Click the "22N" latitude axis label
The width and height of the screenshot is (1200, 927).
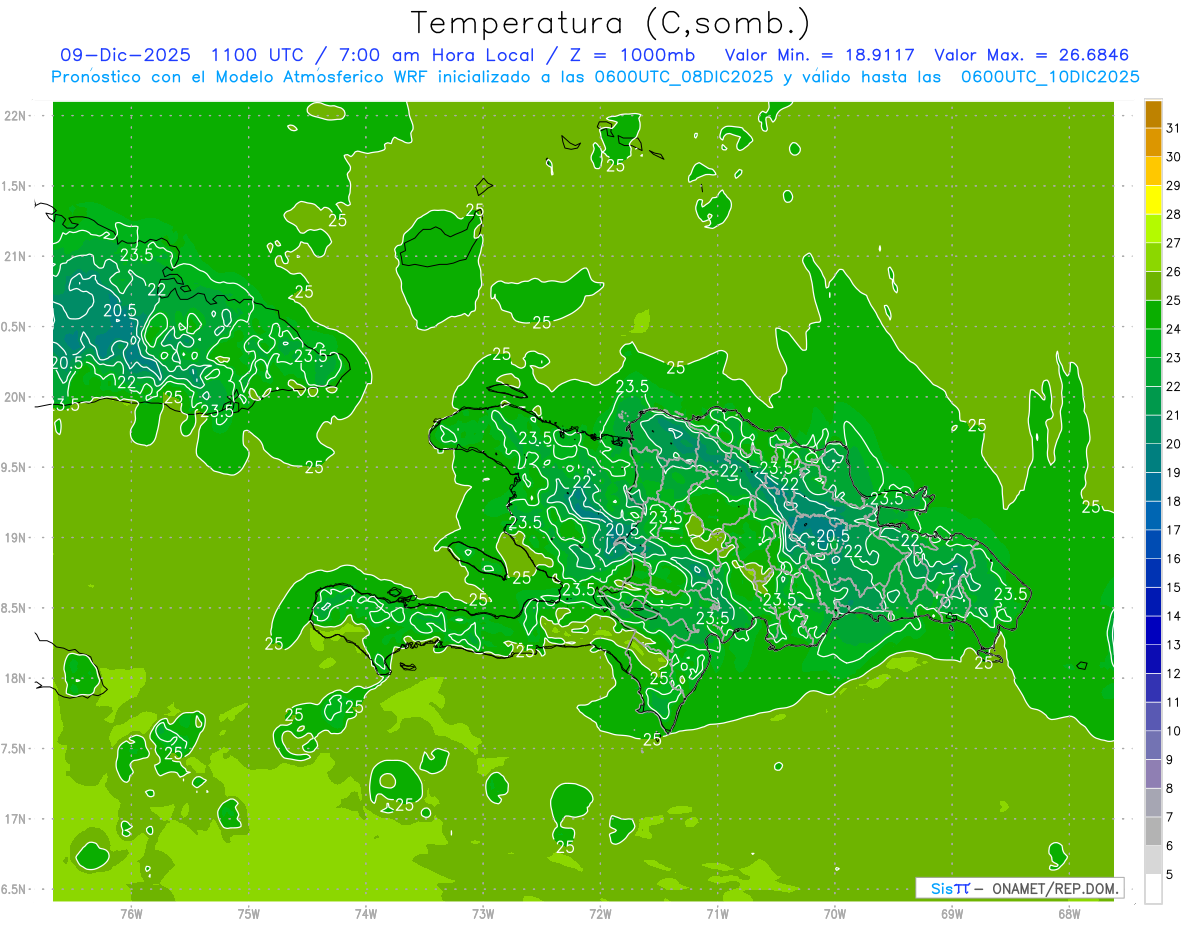[x=17, y=116]
